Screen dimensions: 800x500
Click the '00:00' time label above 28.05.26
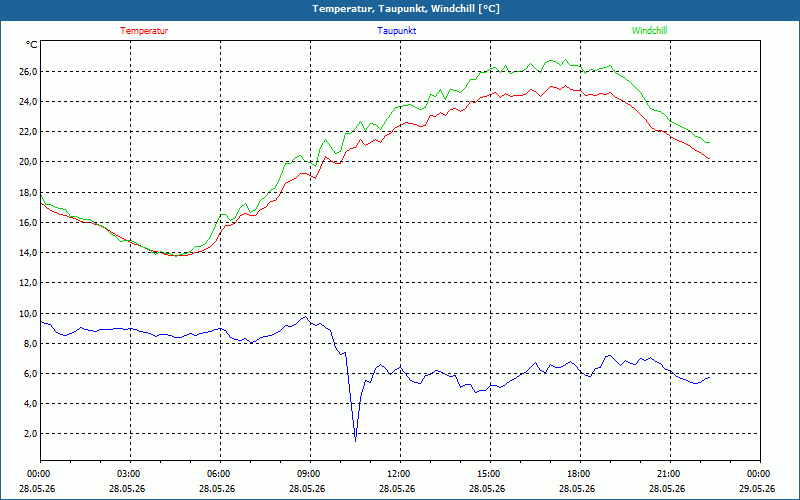coord(37,474)
